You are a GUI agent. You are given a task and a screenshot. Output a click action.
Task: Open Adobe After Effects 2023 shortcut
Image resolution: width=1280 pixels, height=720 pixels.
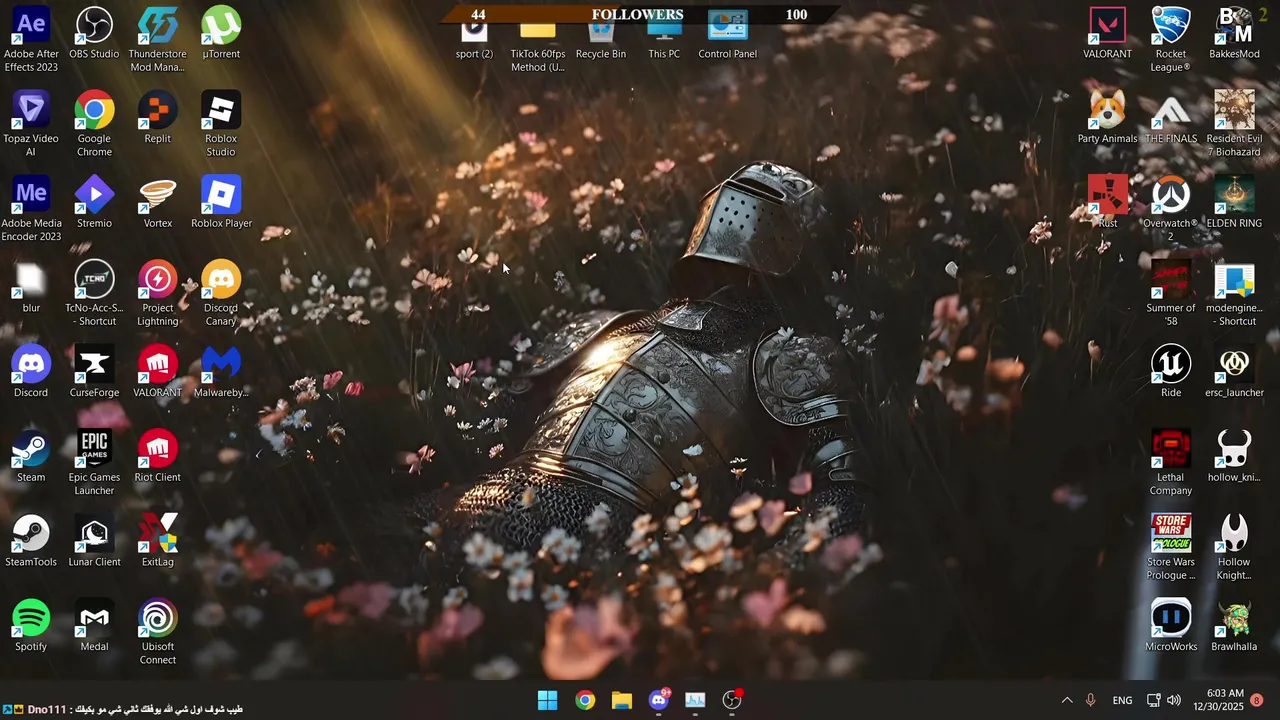31,40
